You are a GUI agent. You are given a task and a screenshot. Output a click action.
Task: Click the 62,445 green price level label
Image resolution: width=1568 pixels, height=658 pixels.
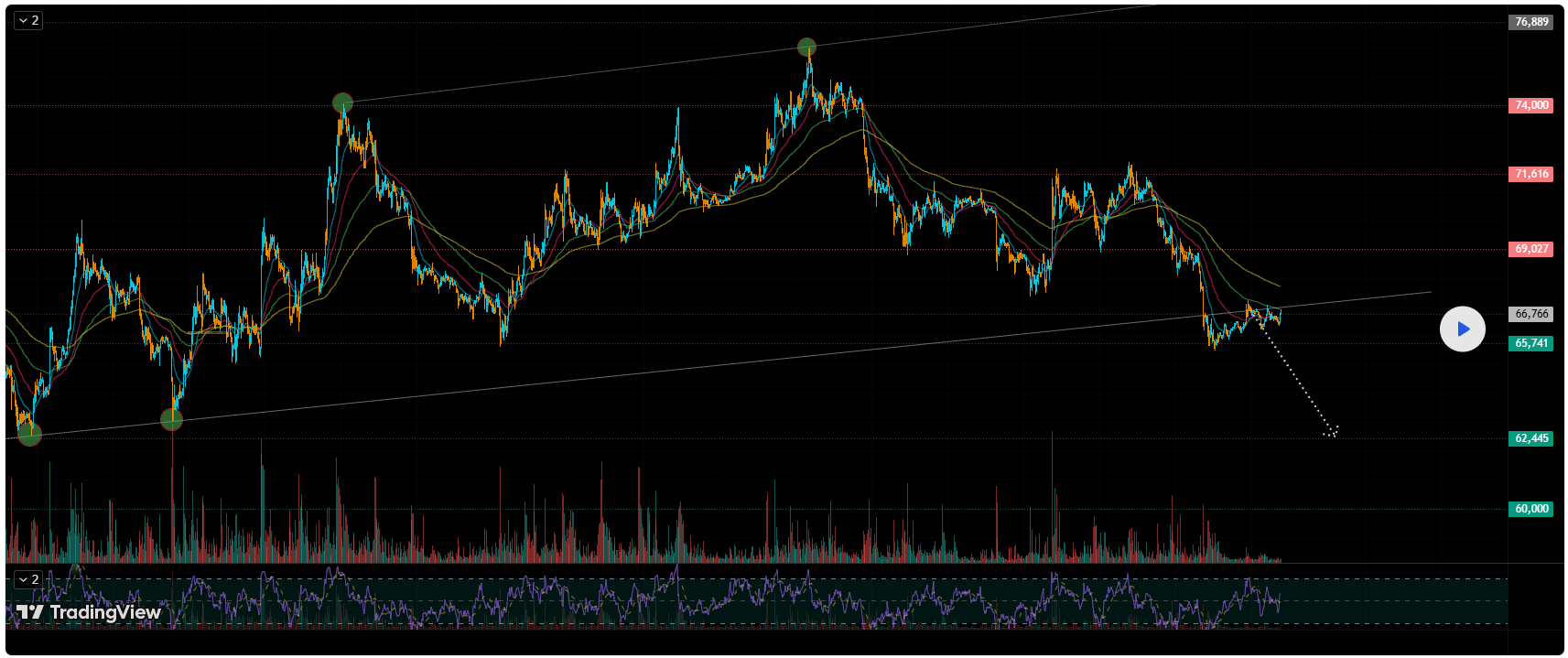coord(1530,438)
